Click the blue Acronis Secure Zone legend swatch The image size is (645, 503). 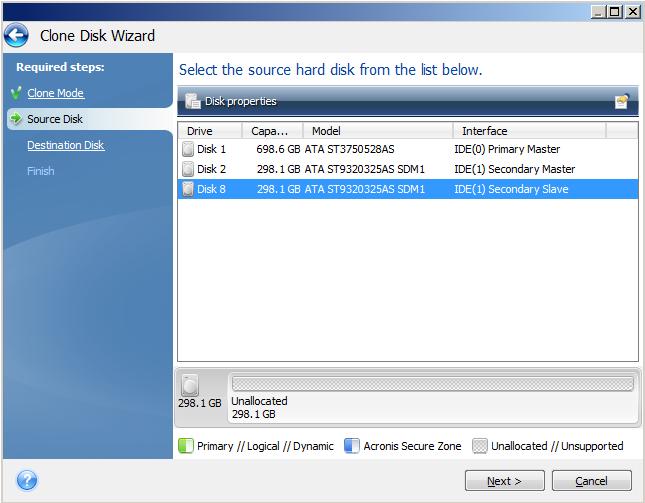pos(351,446)
